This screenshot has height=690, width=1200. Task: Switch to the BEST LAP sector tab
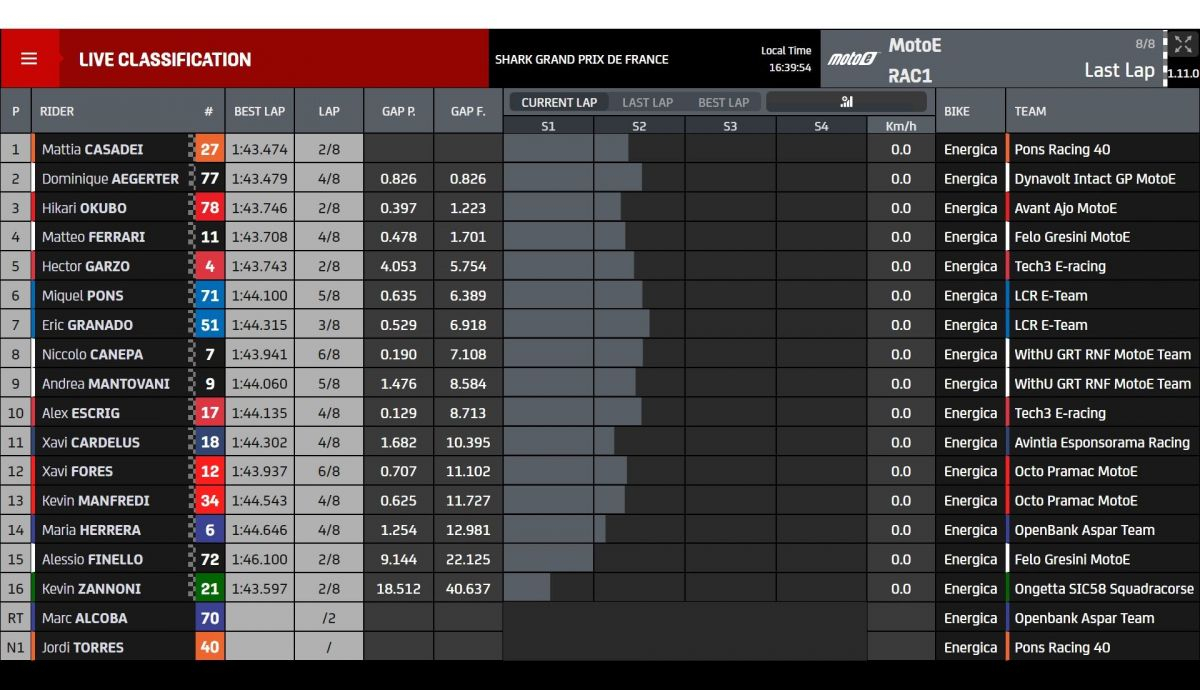[723, 102]
